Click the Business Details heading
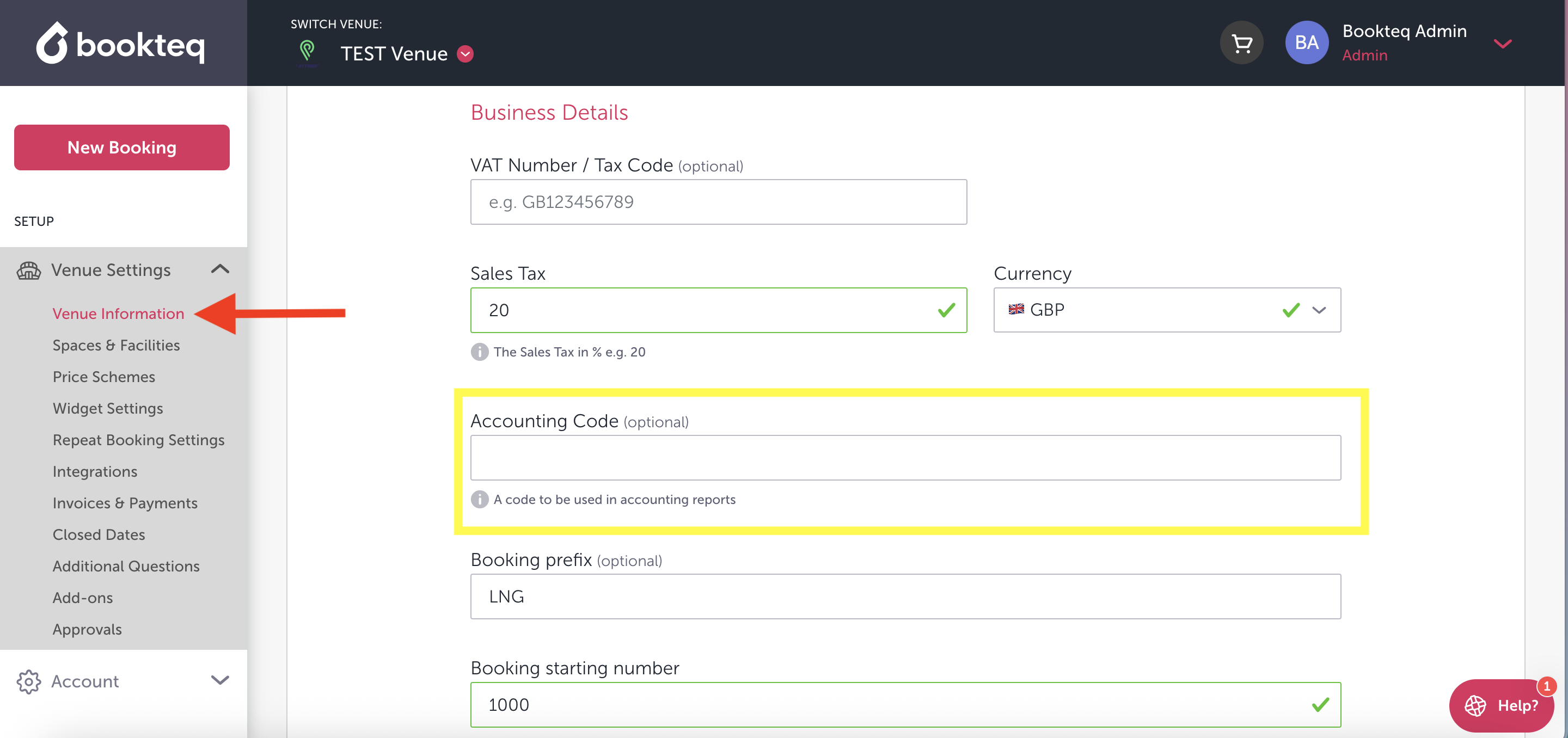This screenshot has width=1568, height=738. (x=549, y=113)
